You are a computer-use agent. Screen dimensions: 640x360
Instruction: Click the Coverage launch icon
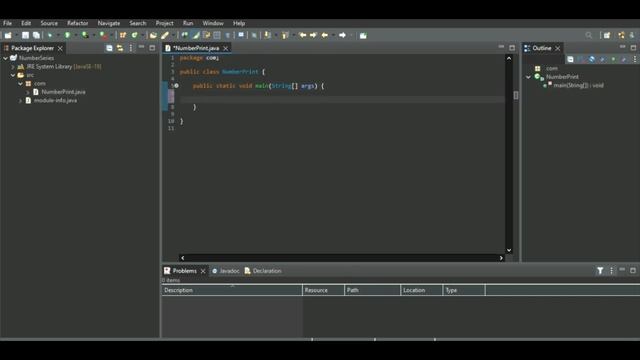tap(85, 36)
